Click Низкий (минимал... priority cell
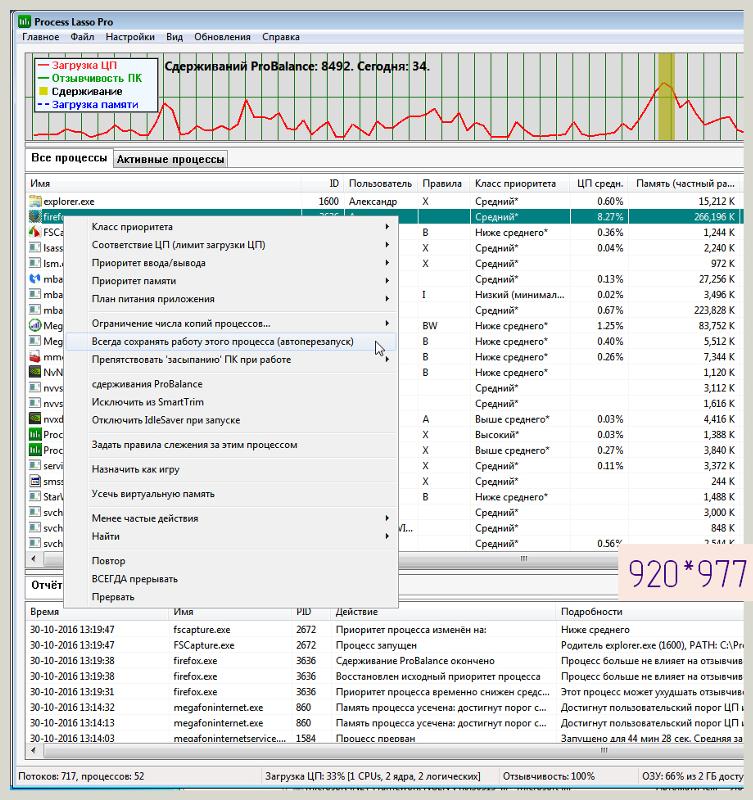 [x=519, y=294]
